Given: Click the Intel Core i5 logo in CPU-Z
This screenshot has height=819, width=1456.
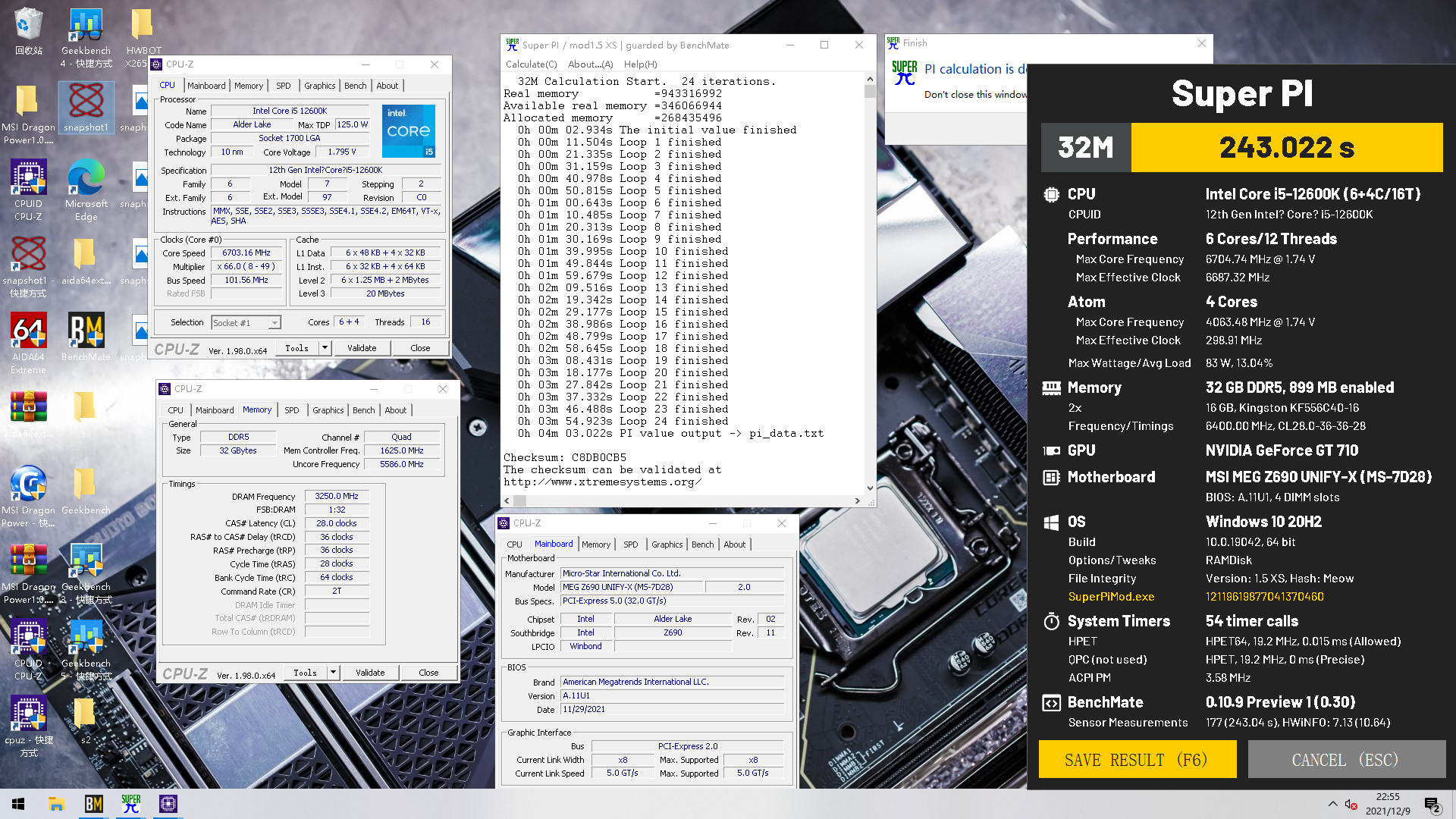Looking at the screenshot, I should click(x=409, y=131).
